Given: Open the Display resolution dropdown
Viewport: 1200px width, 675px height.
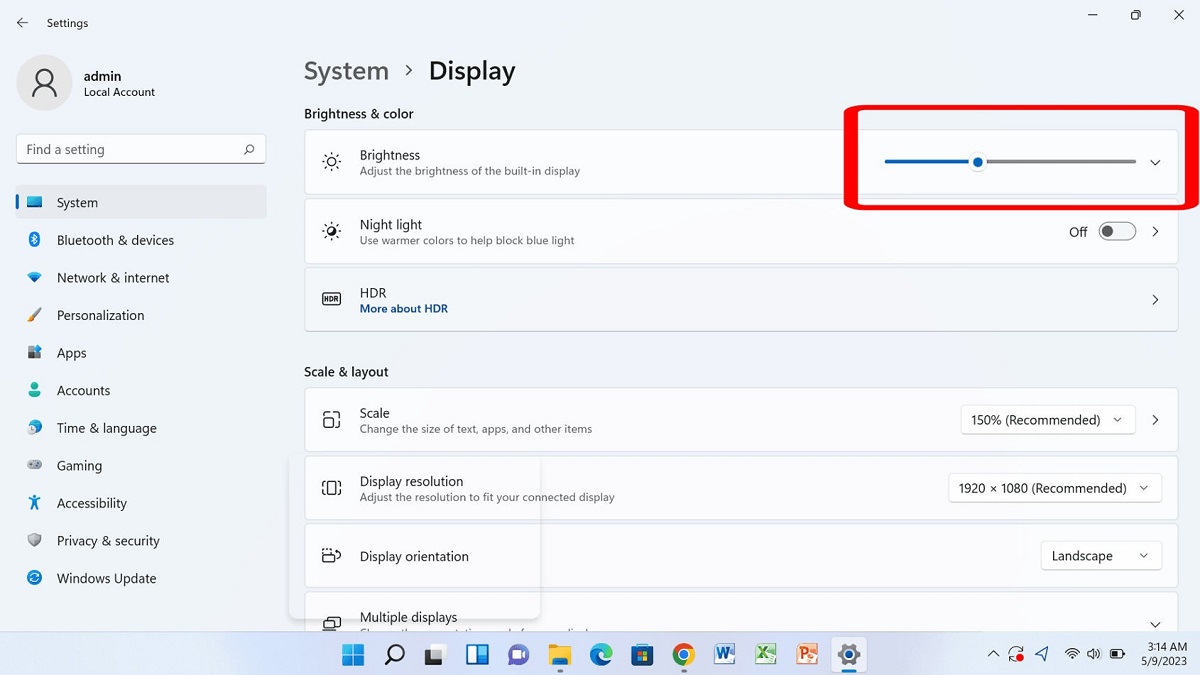Looking at the screenshot, I should coord(1054,488).
